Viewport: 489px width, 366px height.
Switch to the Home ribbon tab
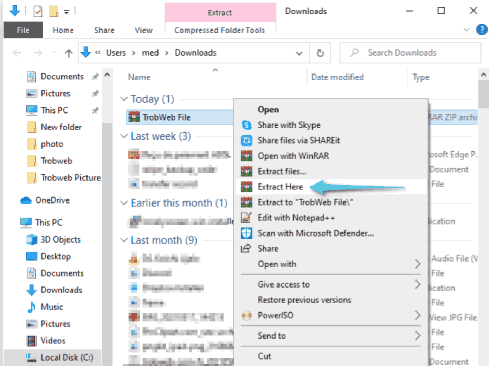click(63, 30)
